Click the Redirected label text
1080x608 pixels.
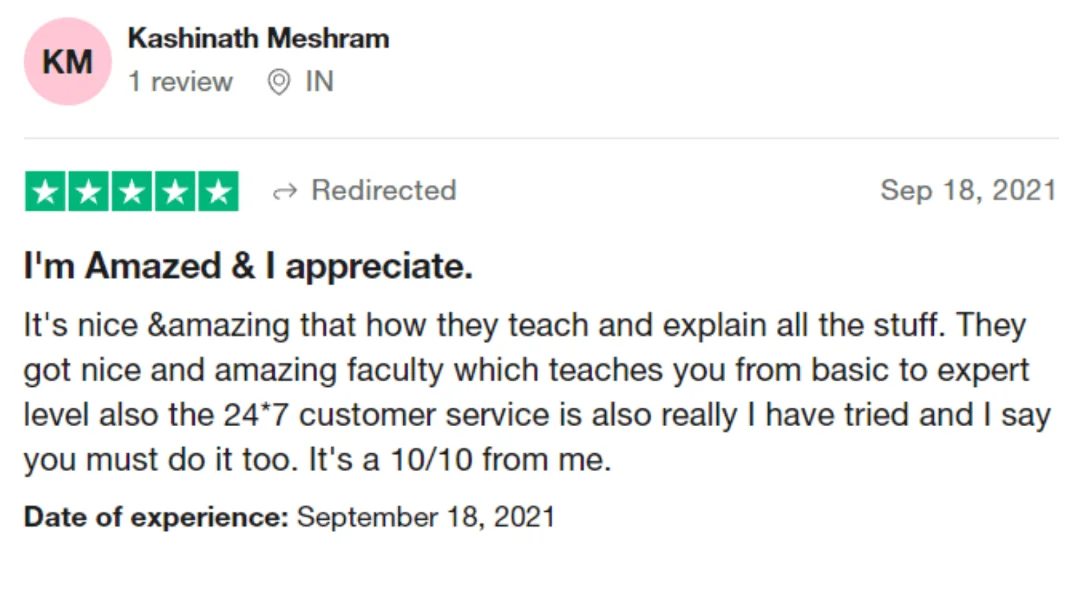[384, 190]
